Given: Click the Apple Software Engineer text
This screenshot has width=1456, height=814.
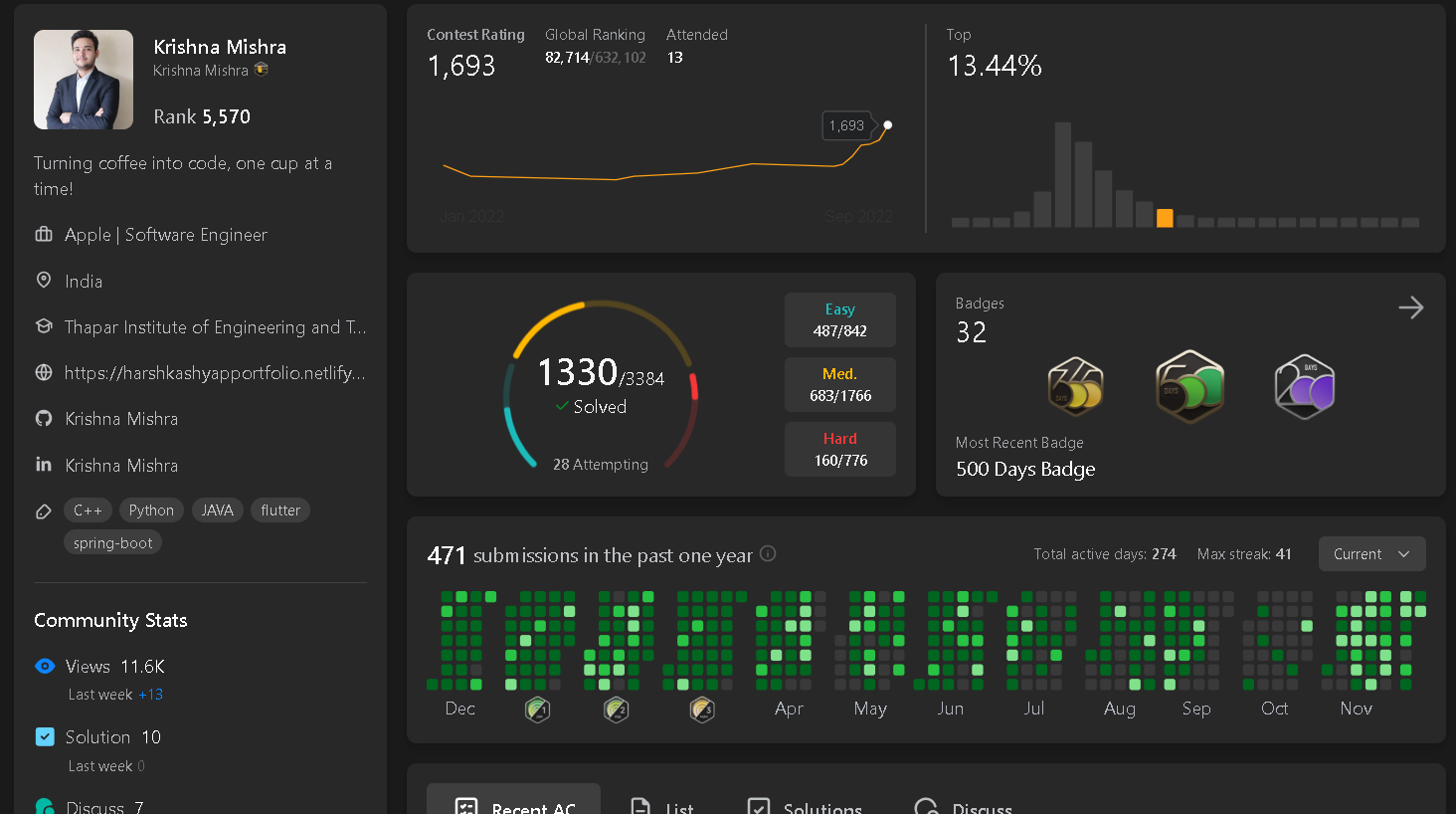Looking at the screenshot, I should [166, 235].
